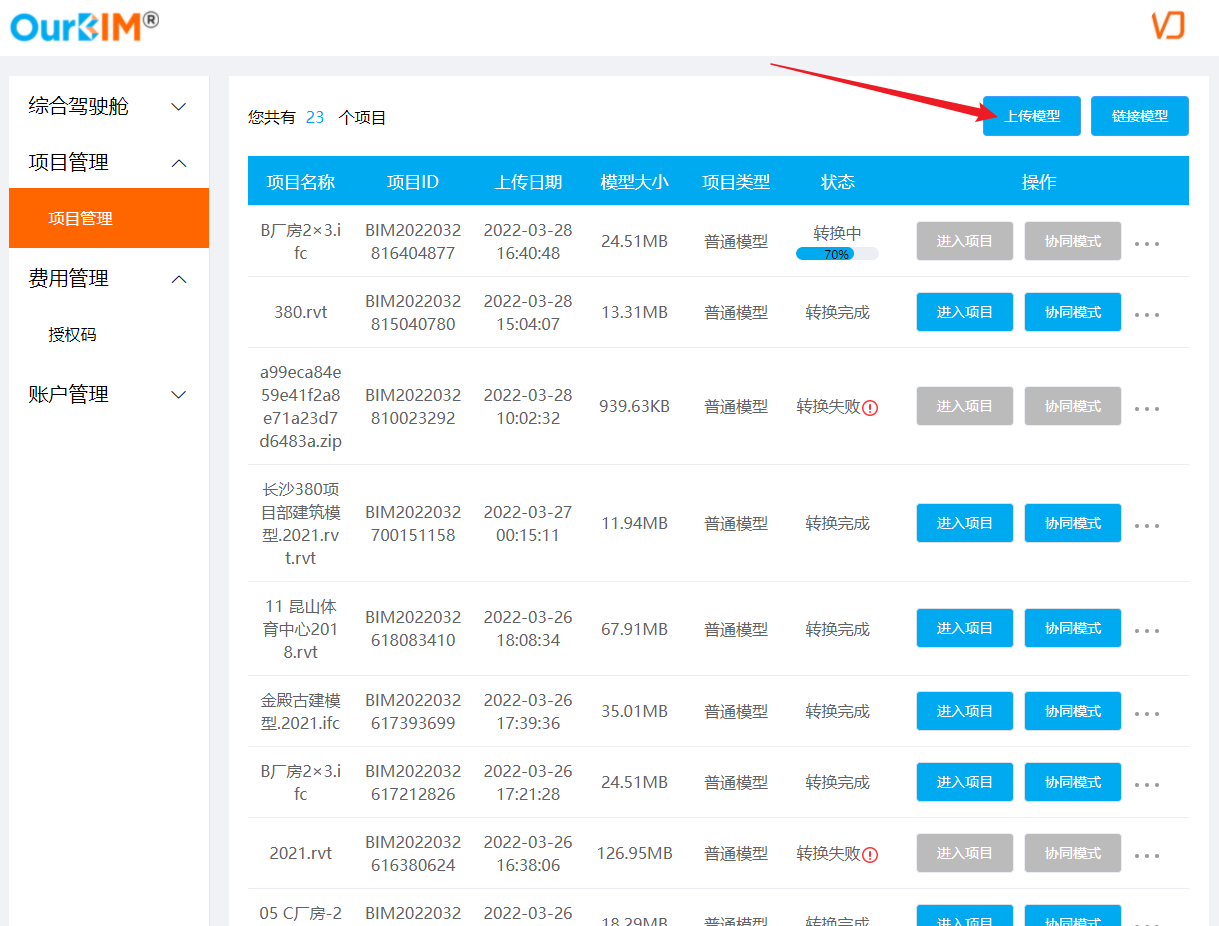Select the 项目管理 submenu item
This screenshot has width=1219, height=926.
click(109, 218)
